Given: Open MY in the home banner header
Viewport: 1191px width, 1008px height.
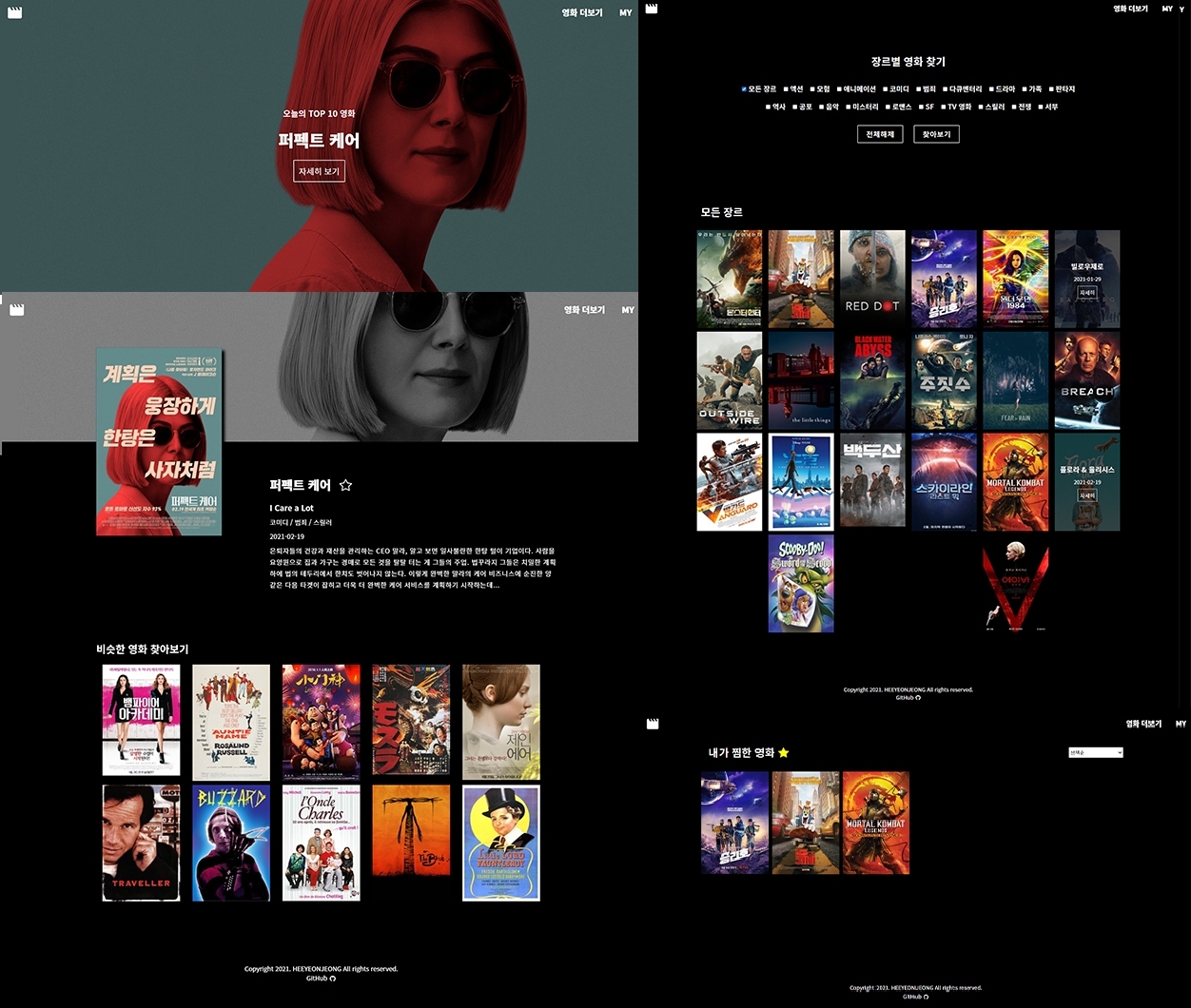Looking at the screenshot, I should coord(625,12).
